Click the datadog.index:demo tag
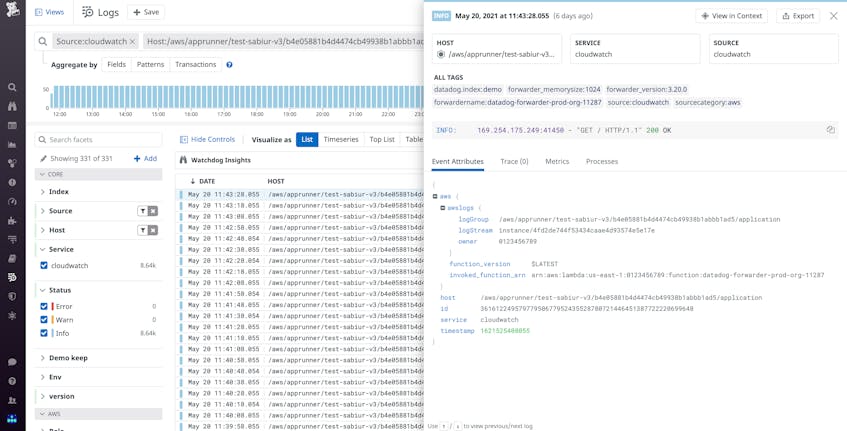 pyautogui.click(x=468, y=90)
